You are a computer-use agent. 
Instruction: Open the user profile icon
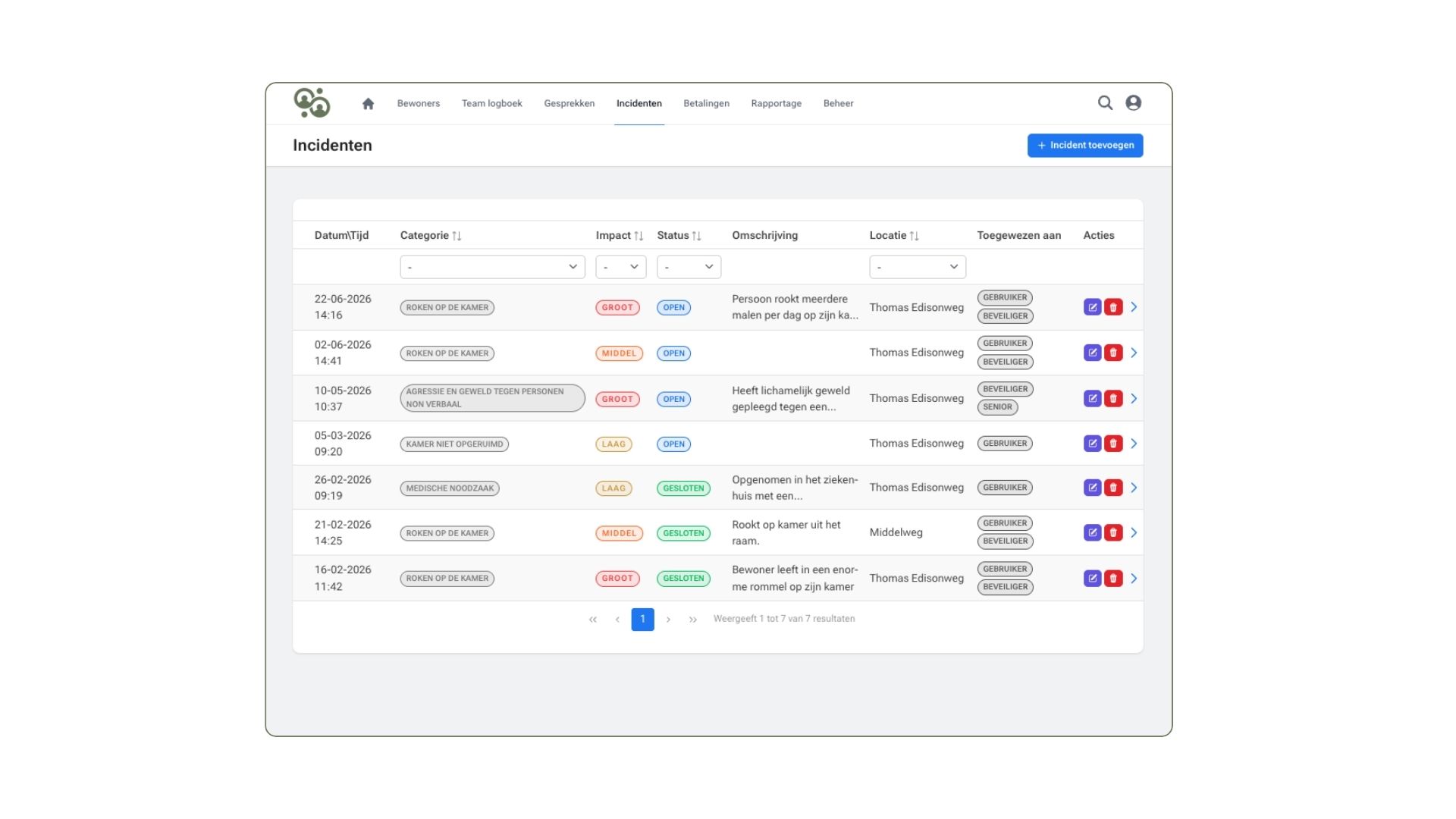click(x=1133, y=103)
